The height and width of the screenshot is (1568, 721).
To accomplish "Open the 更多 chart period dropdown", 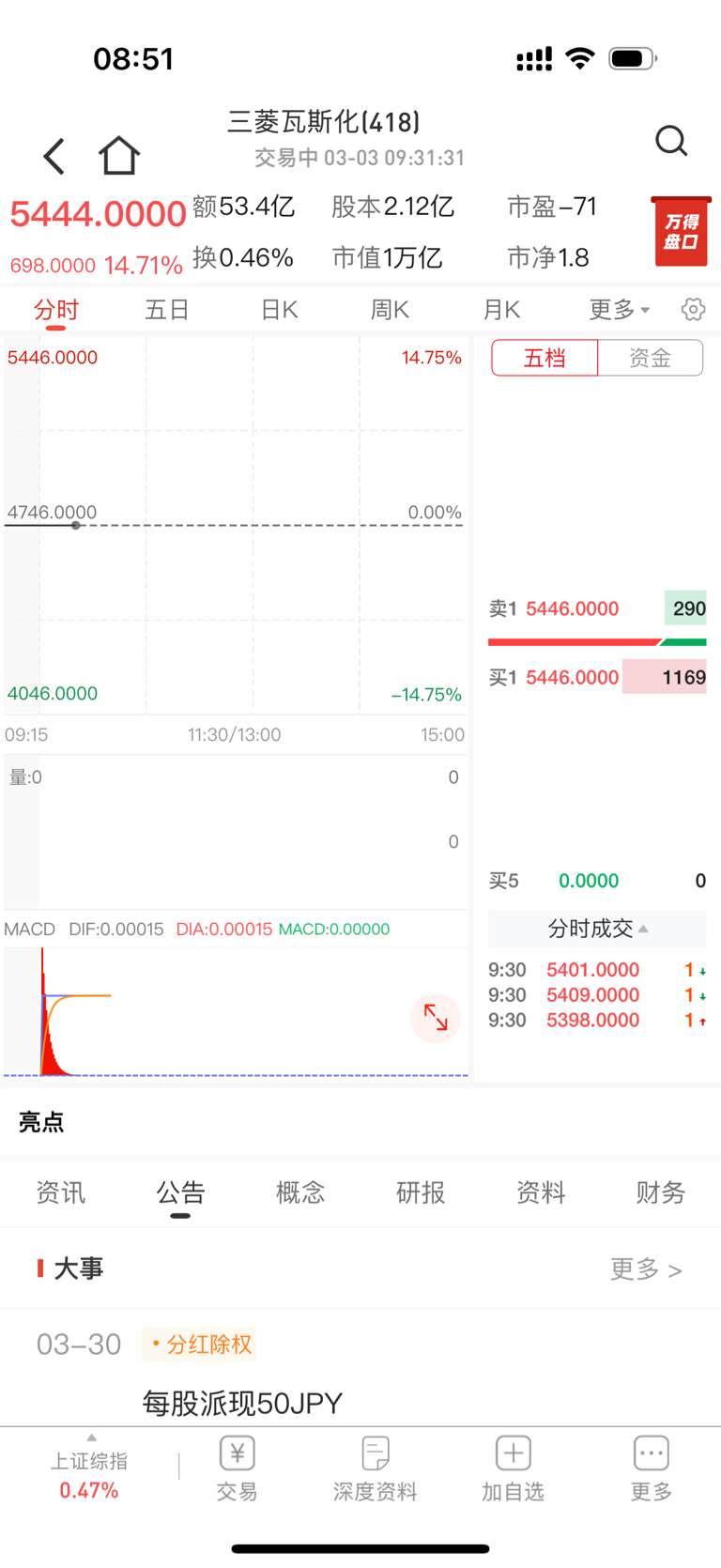I will coord(620,310).
